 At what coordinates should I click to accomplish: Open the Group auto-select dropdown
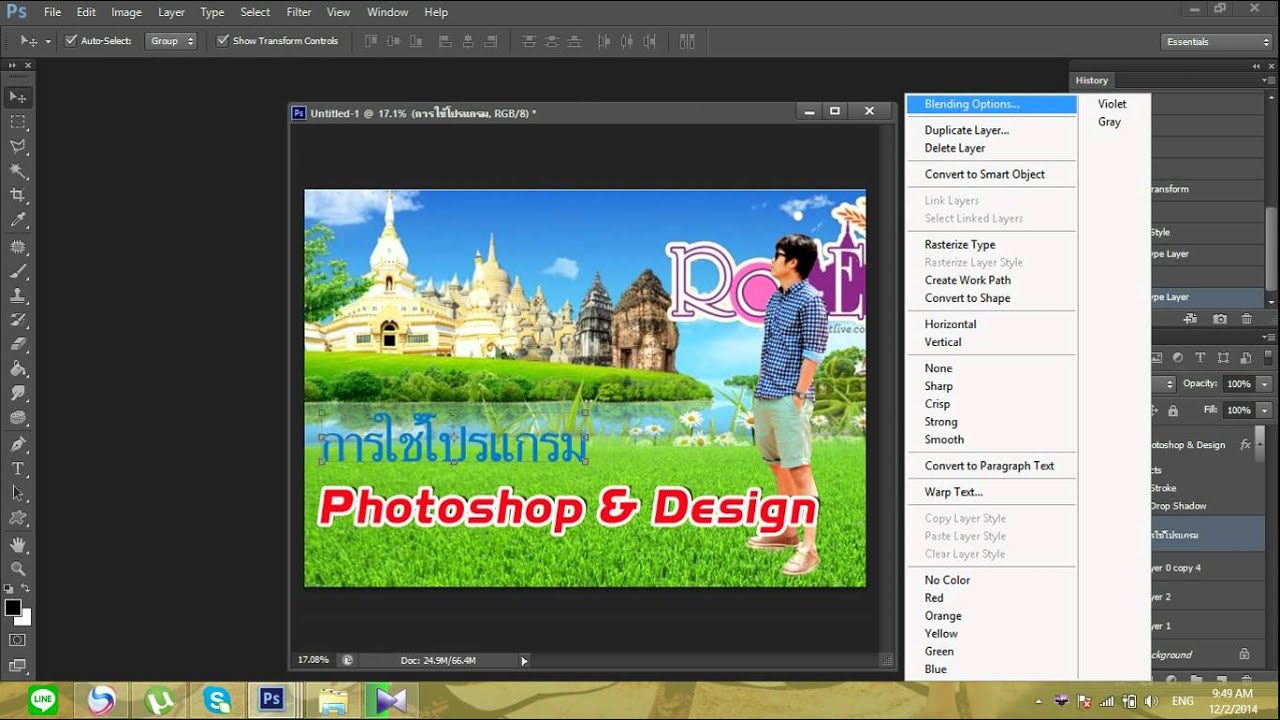click(171, 41)
